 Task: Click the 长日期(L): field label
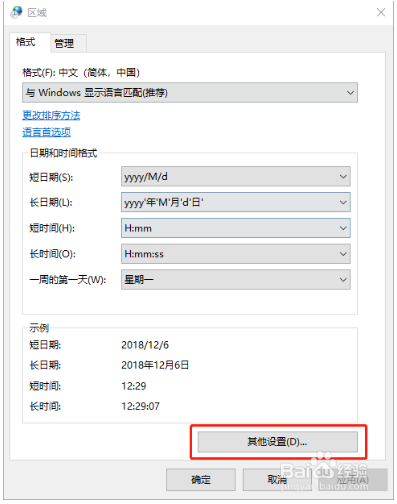(51, 202)
